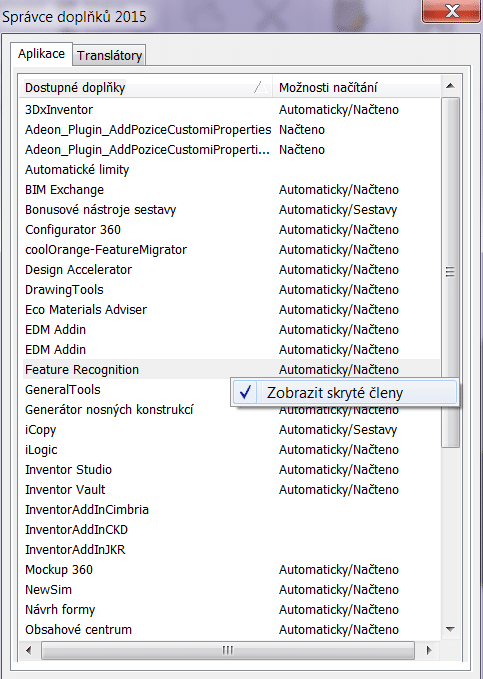Select the untruncated Adeon_Plugin_AddPoziceCustomiProperties row
Screen dimensions: 483x679
pos(230,129)
